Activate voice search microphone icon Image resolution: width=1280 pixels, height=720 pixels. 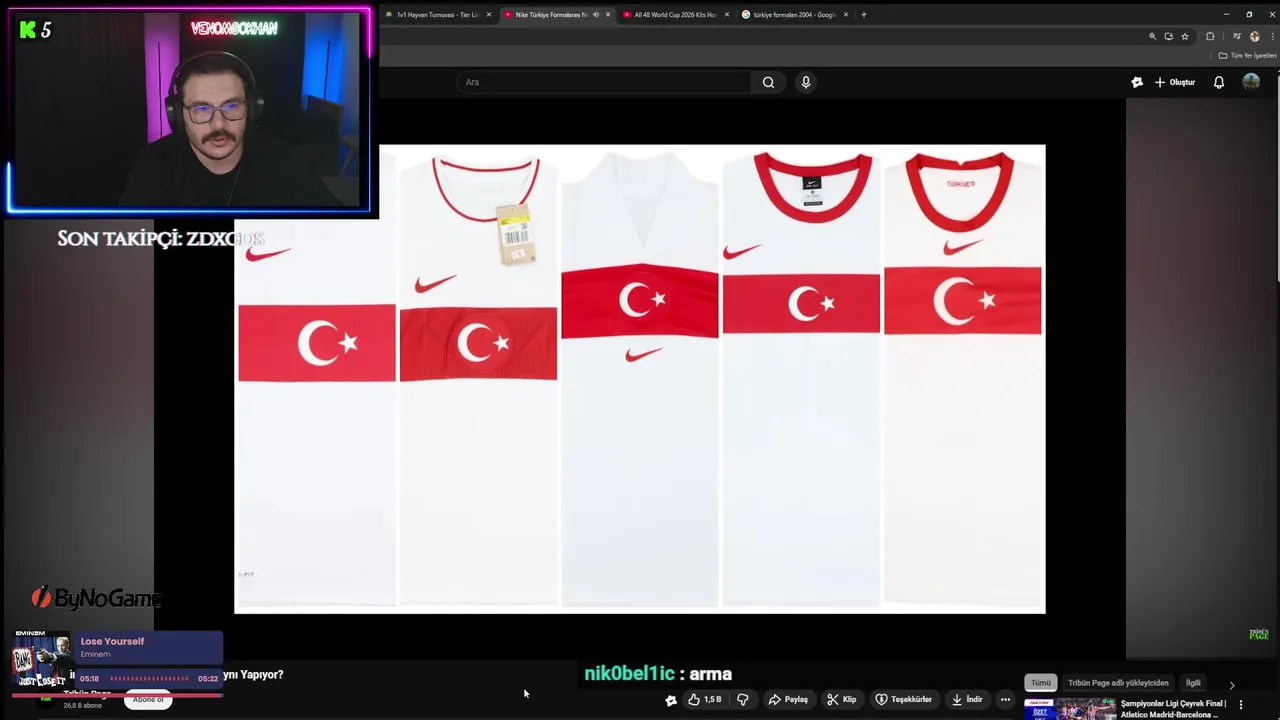tap(806, 82)
